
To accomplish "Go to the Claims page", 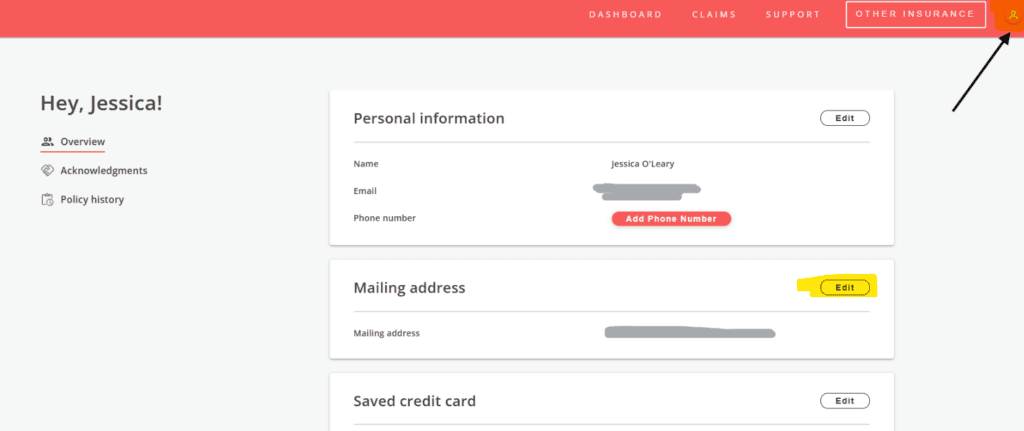I will (x=714, y=14).
